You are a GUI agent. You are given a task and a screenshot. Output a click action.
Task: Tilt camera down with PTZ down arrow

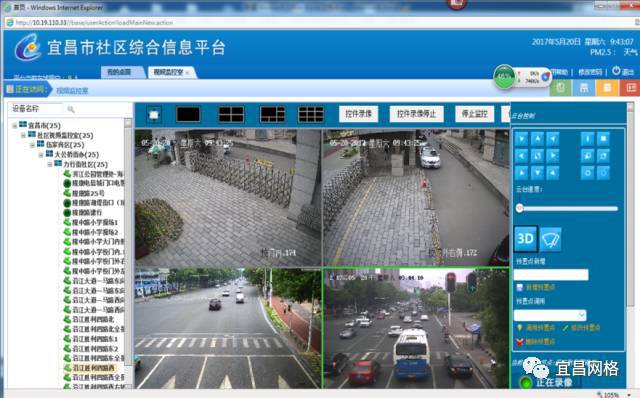pos(537,173)
